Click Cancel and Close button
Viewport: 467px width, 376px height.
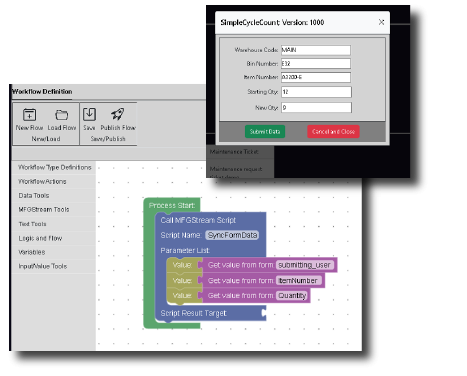point(333,132)
